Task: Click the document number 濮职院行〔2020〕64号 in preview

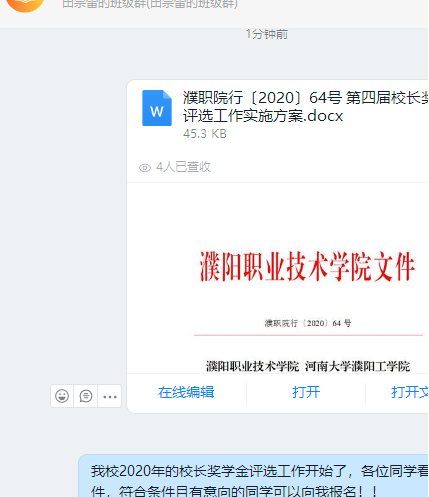Action: click(x=308, y=323)
